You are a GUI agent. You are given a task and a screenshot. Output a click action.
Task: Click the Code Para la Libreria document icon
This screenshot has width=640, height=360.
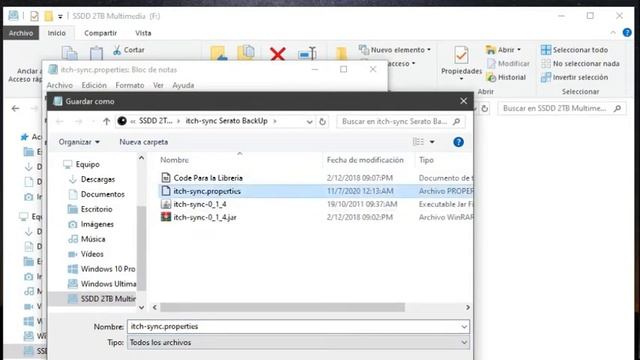(x=166, y=178)
